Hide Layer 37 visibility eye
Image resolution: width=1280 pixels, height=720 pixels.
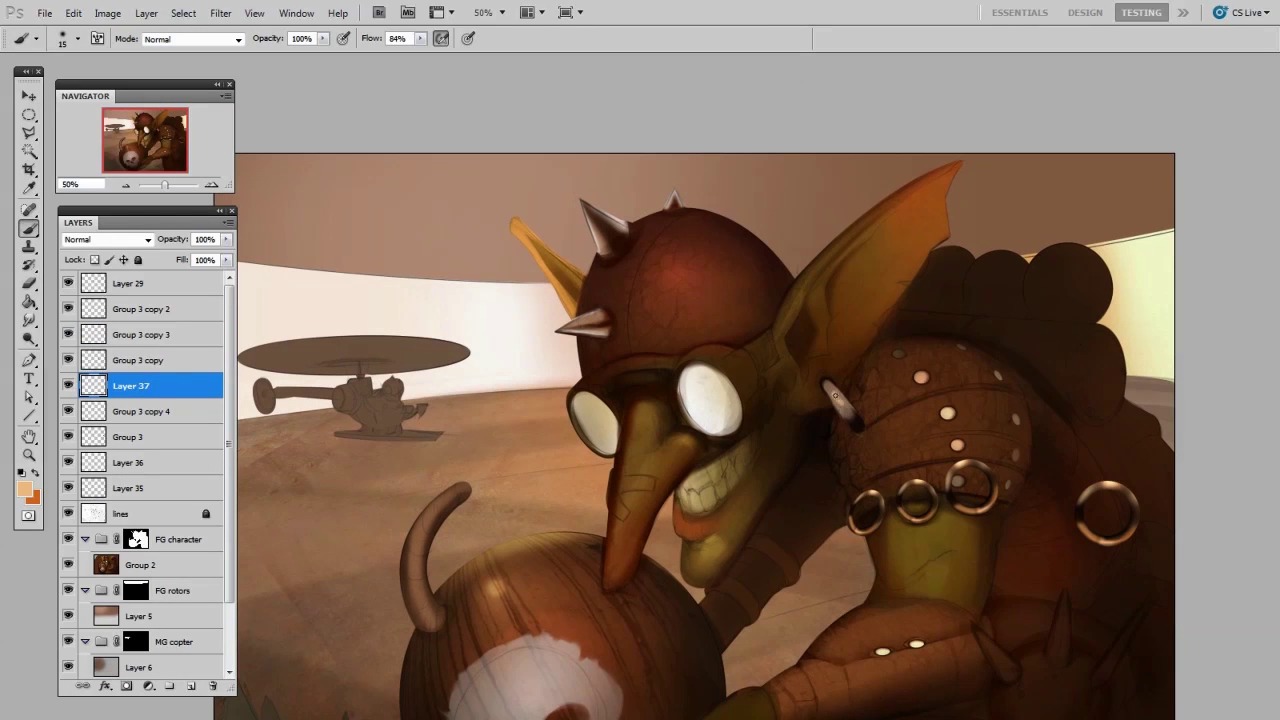click(68, 385)
